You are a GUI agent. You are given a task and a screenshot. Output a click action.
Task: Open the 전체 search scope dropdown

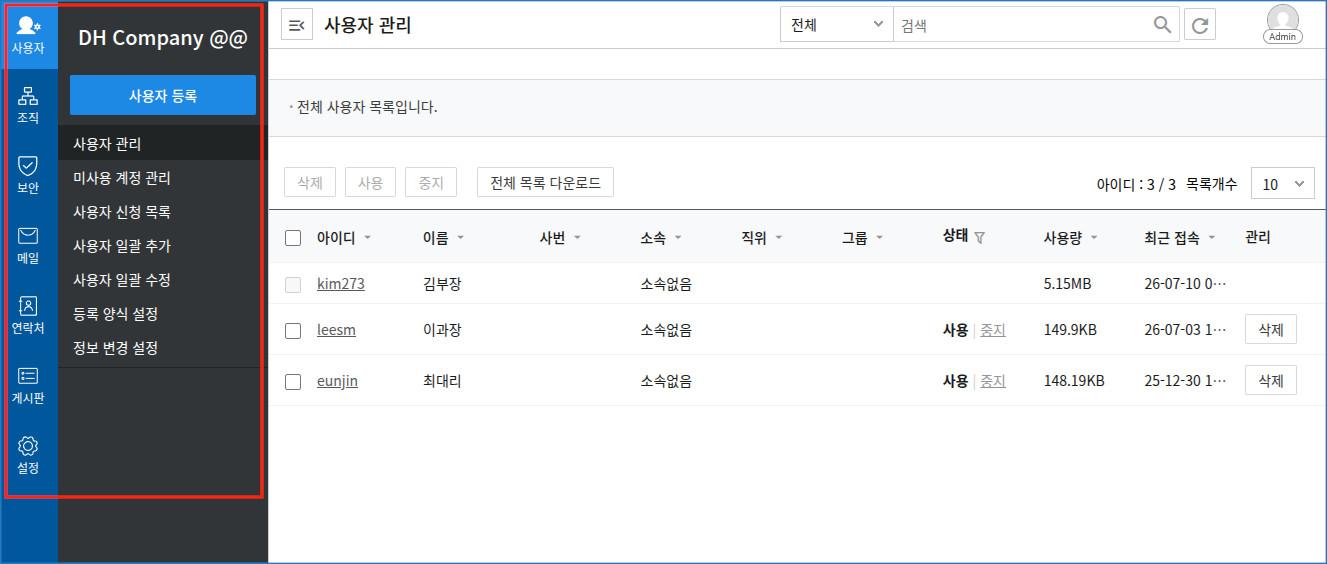point(837,25)
